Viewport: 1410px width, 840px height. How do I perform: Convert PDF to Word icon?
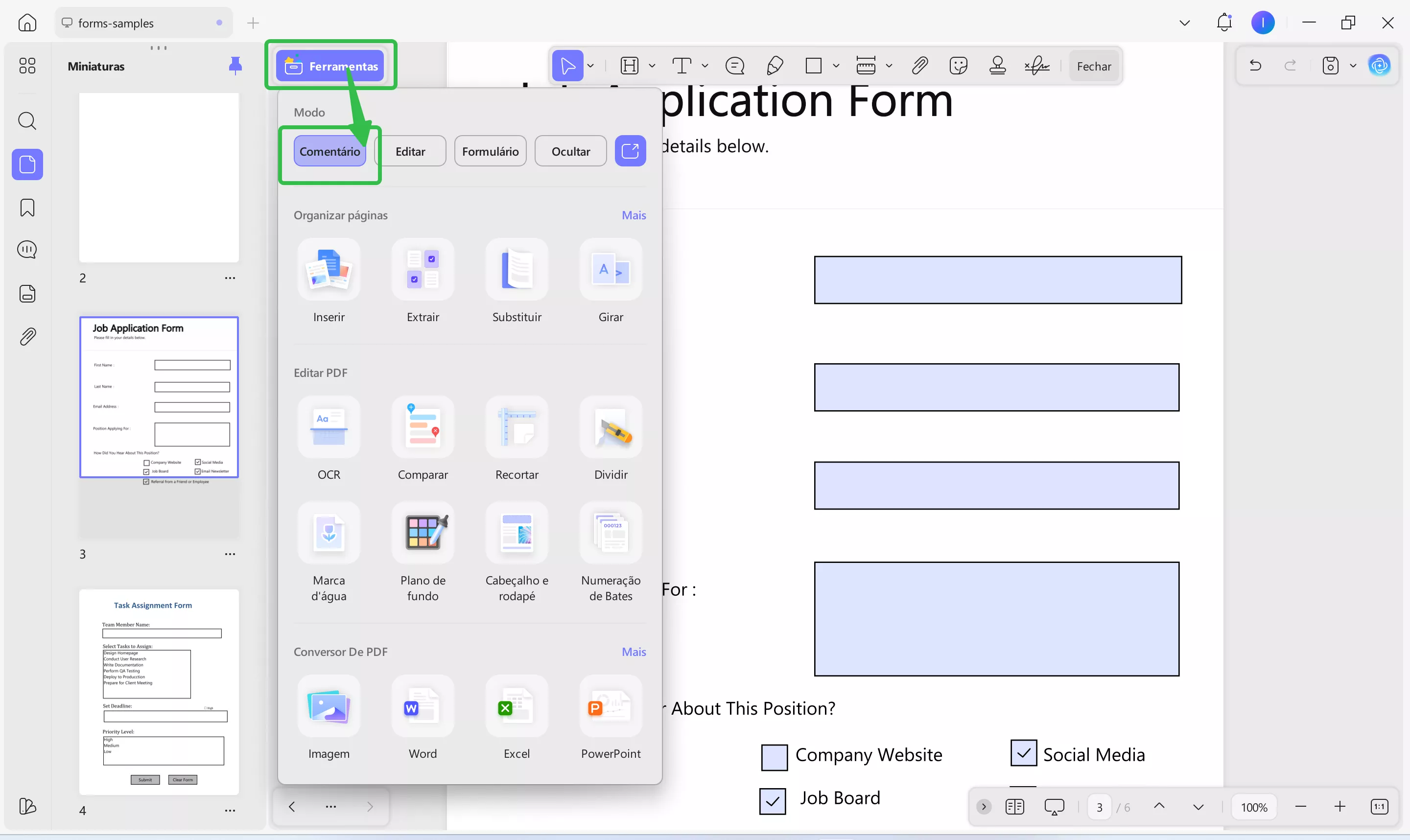coord(422,706)
